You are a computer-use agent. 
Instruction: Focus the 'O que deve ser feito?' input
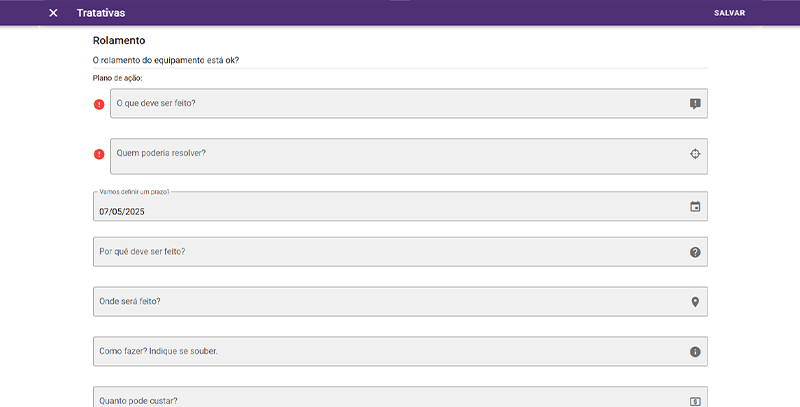coord(390,104)
